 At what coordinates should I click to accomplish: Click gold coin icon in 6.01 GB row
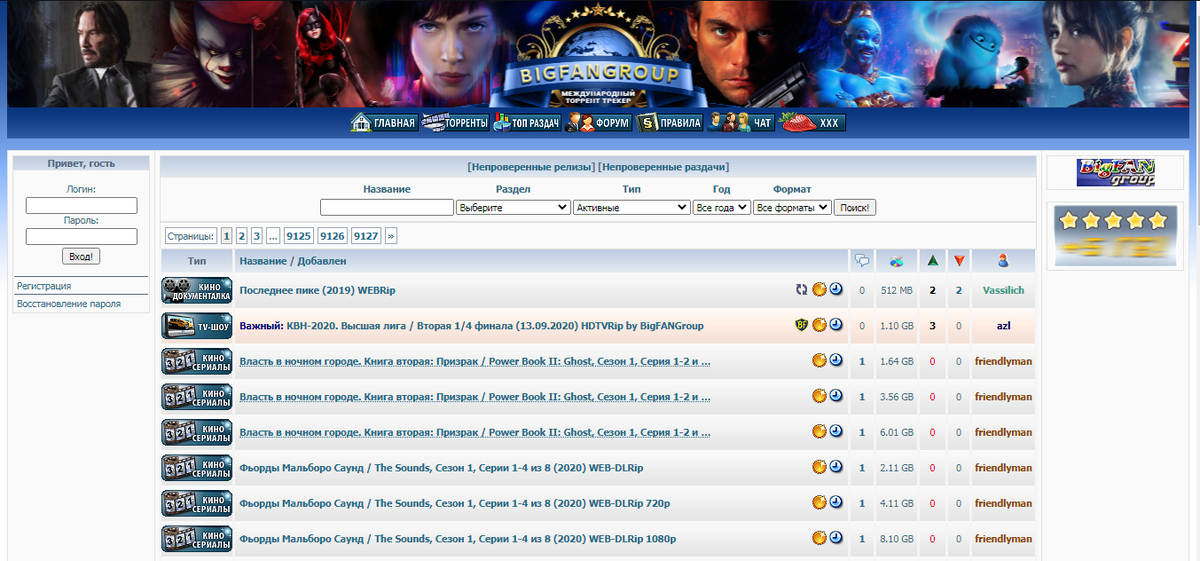click(819, 432)
